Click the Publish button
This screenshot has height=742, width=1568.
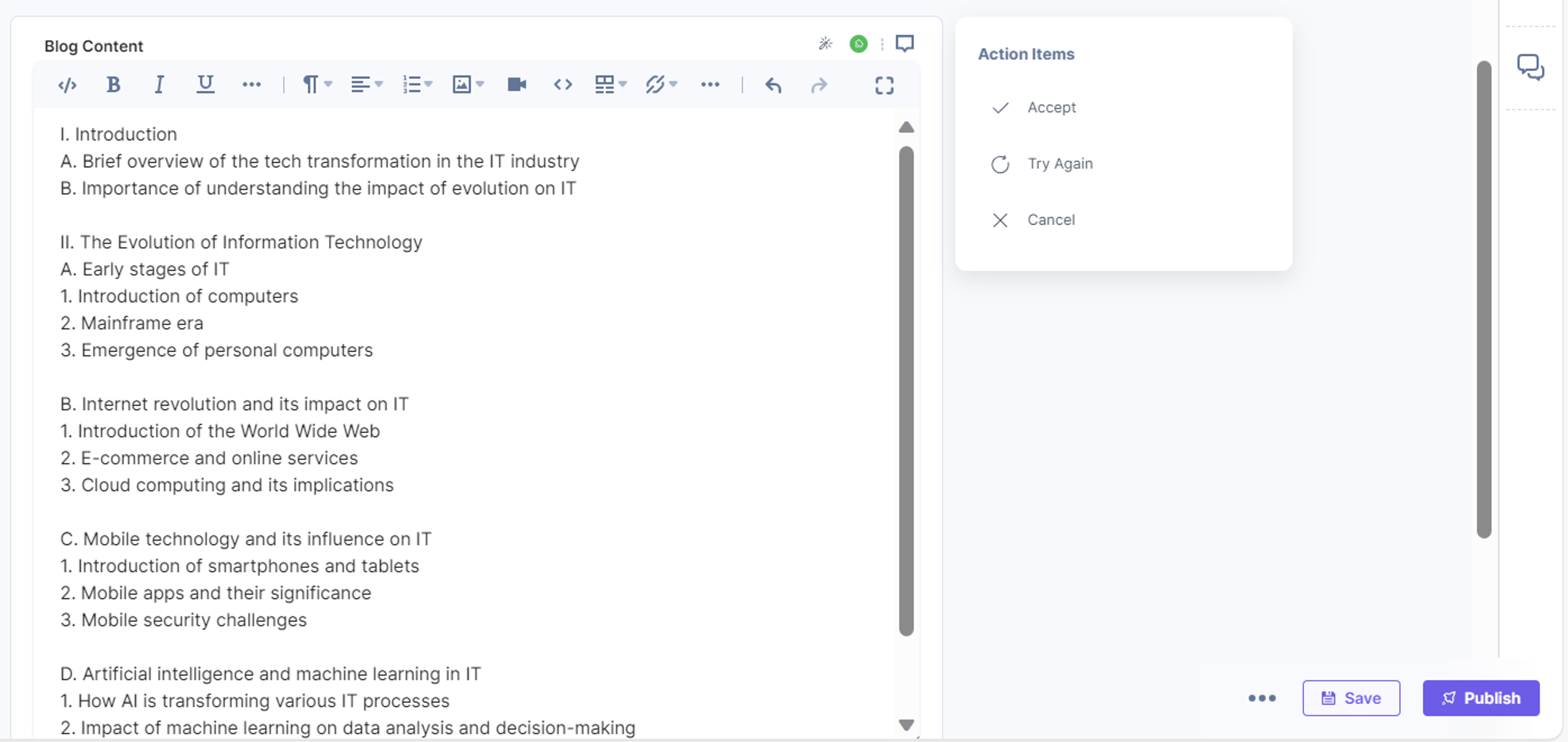coord(1480,698)
